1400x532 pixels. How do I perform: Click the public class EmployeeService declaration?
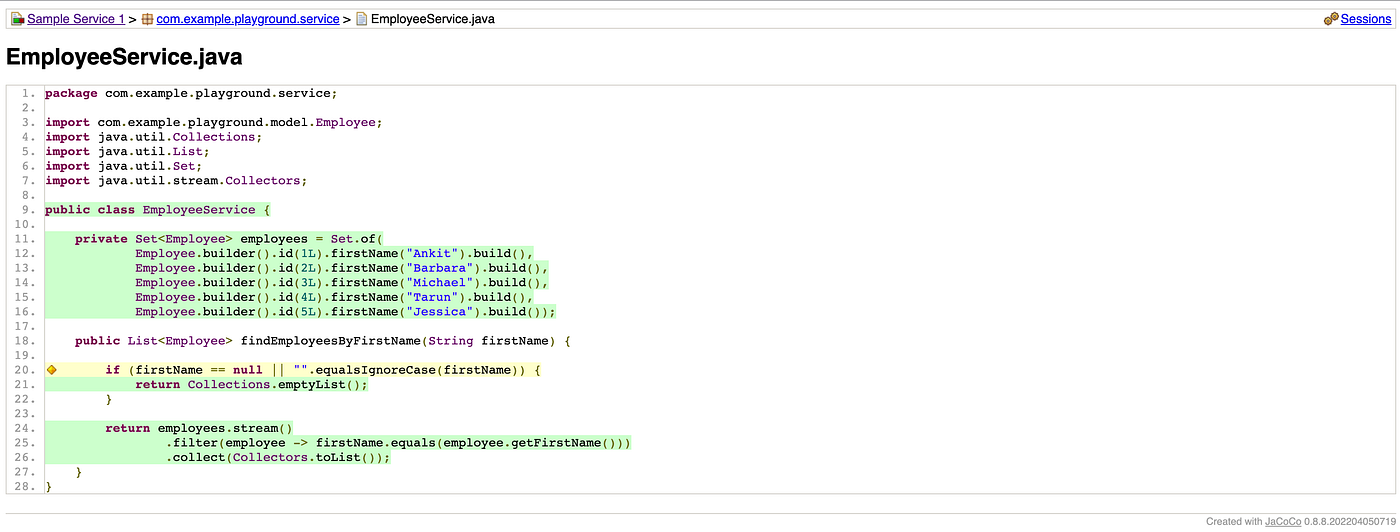pyautogui.click(x=158, y=210)
